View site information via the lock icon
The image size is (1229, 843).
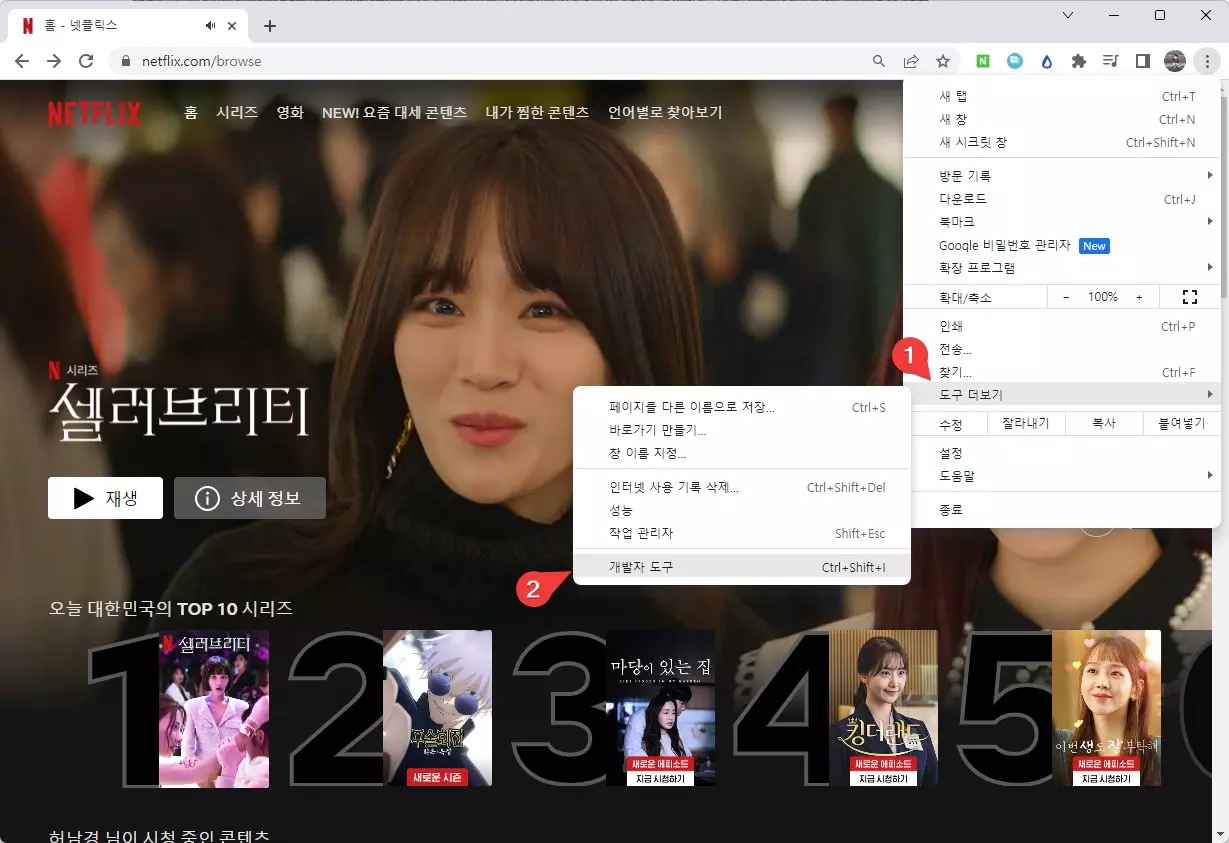coord(126,61)
